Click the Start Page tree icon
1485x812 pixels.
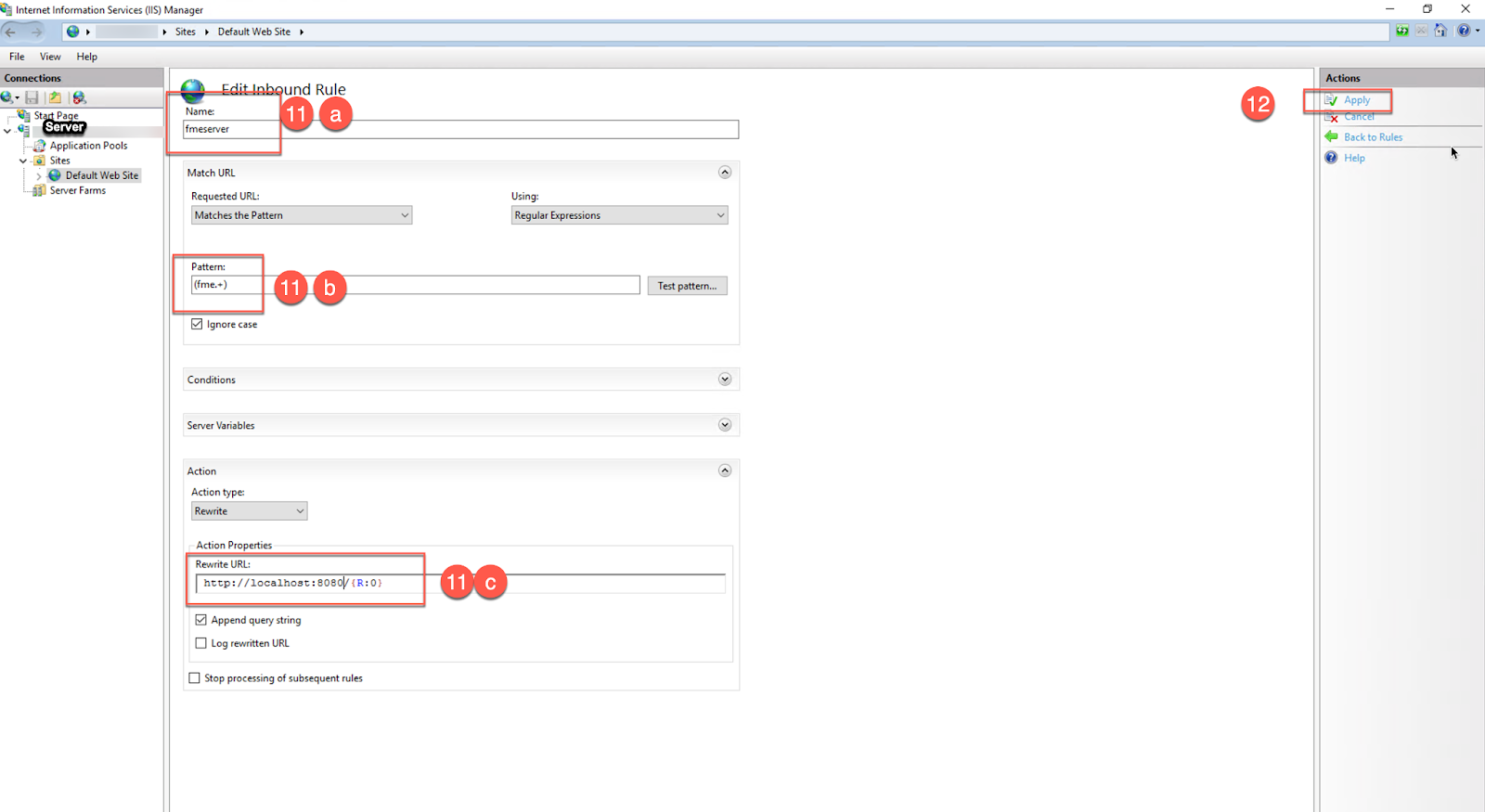click(x=24, y=115)
